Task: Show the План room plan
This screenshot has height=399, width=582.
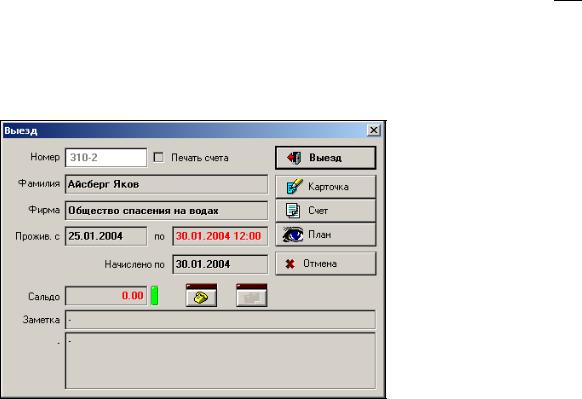Action: point(326,235)
